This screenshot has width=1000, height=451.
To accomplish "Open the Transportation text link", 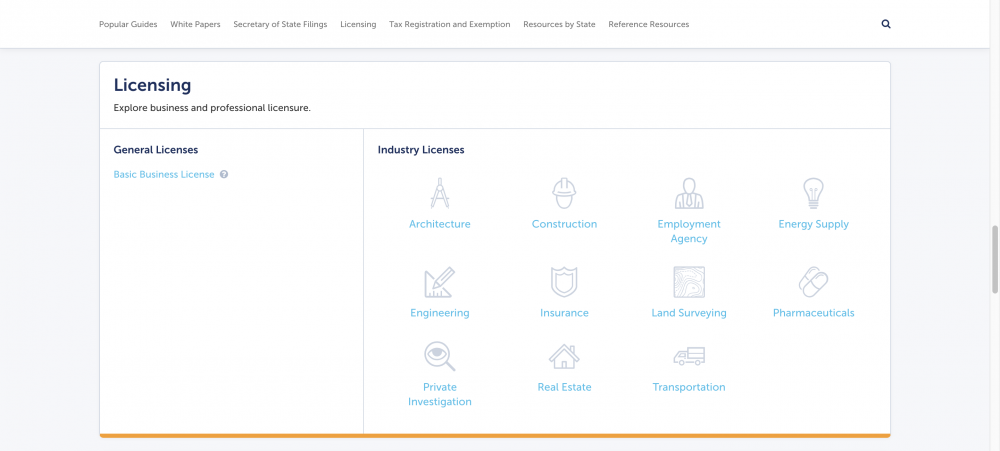I will click(689, 387).
